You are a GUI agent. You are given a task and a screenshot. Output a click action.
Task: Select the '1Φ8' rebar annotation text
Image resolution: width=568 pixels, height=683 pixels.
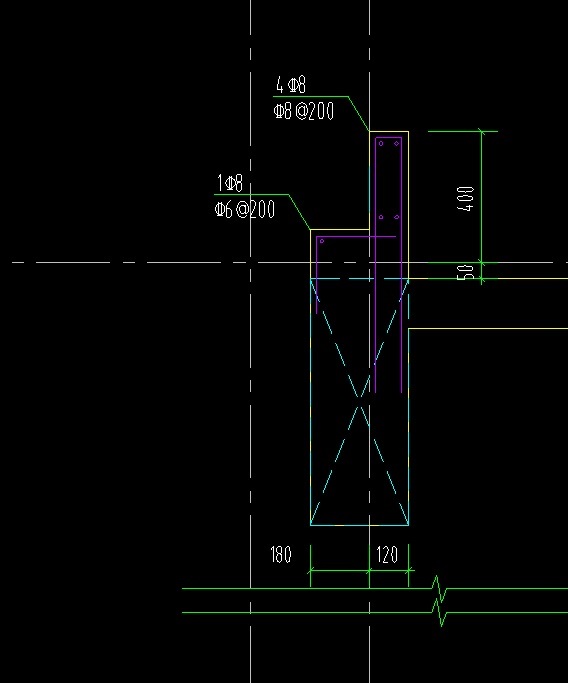pyautogui.click(x=230, y=183)
